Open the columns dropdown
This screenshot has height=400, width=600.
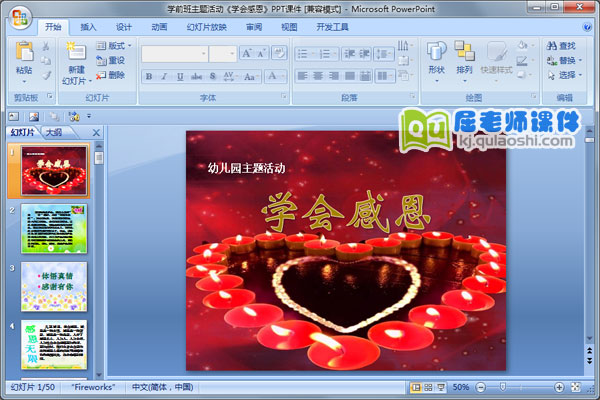[384, 76]
